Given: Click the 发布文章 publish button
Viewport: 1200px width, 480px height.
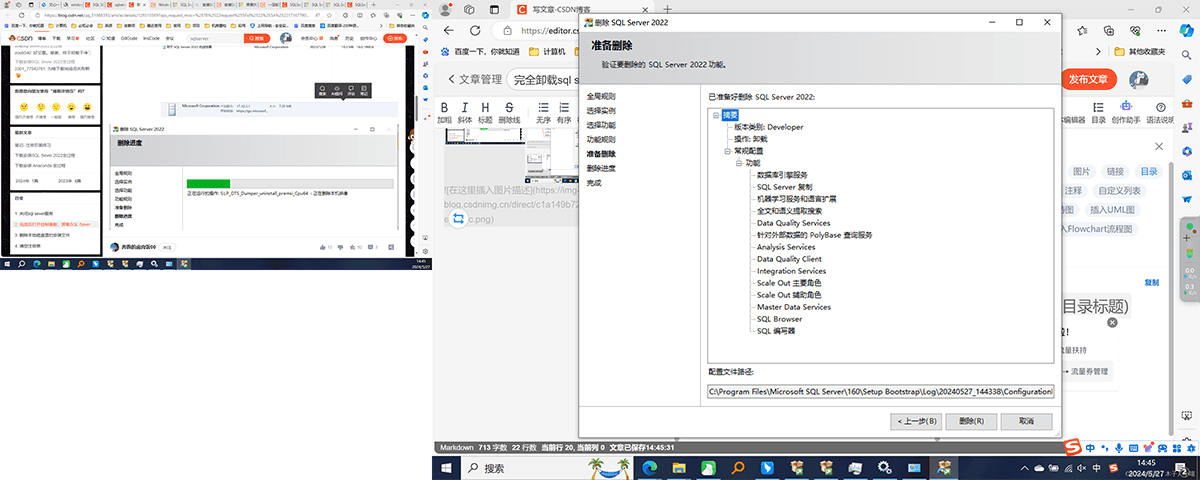Looking at the screenshot, I should (1087, 79).
